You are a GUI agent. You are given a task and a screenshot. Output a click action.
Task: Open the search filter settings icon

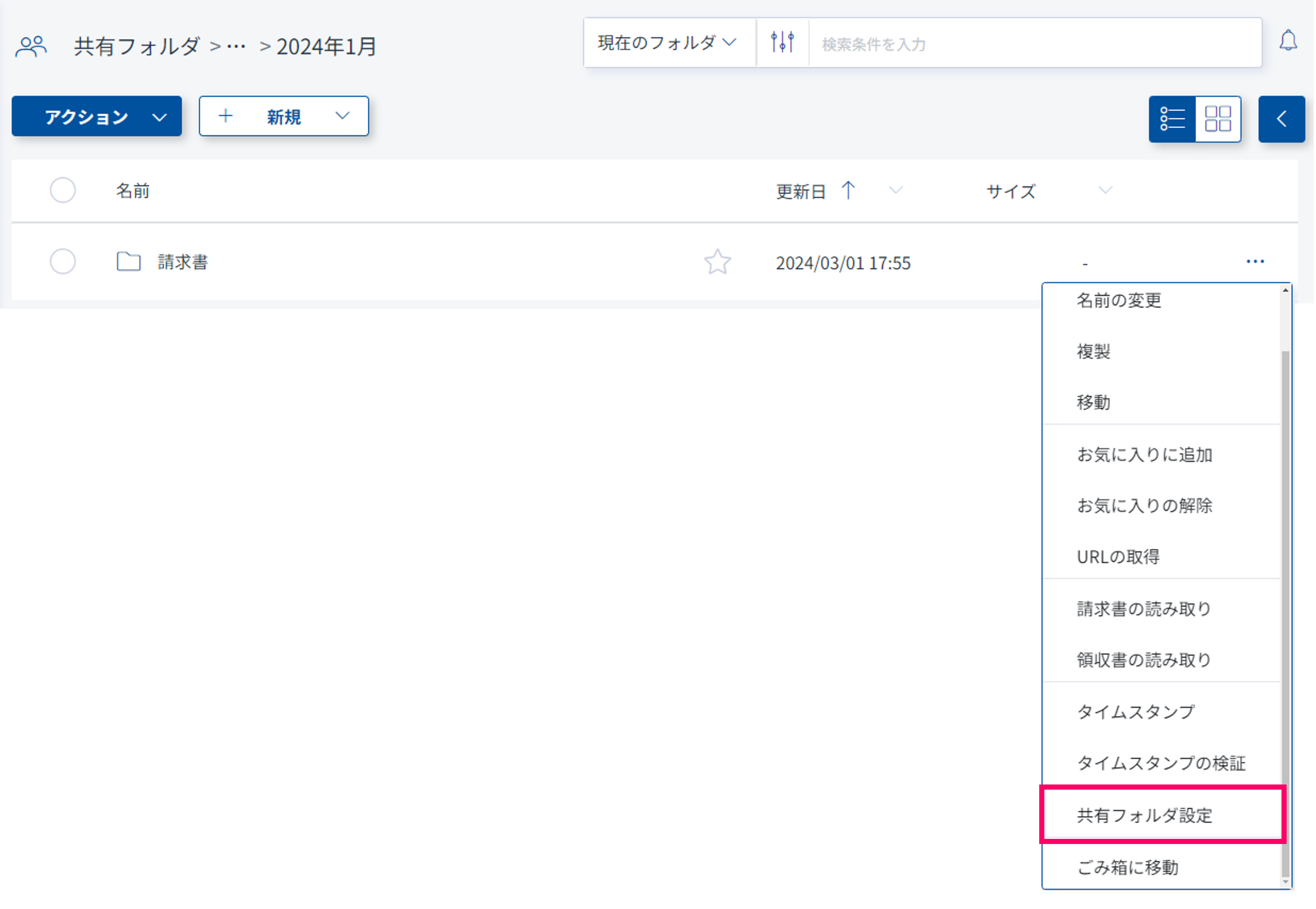click(x=783, y=43)
